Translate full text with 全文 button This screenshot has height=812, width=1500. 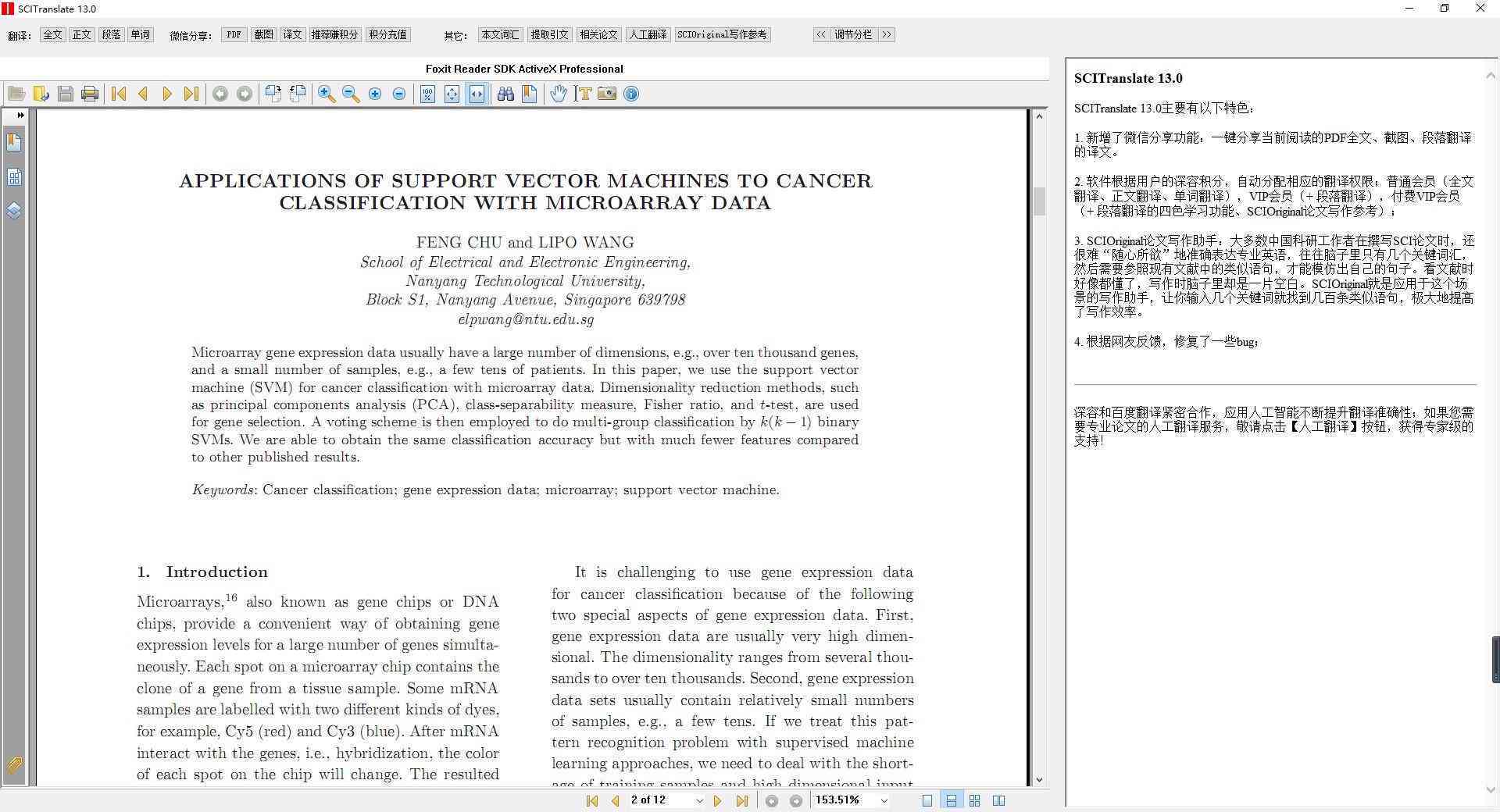tap(52, 34)
